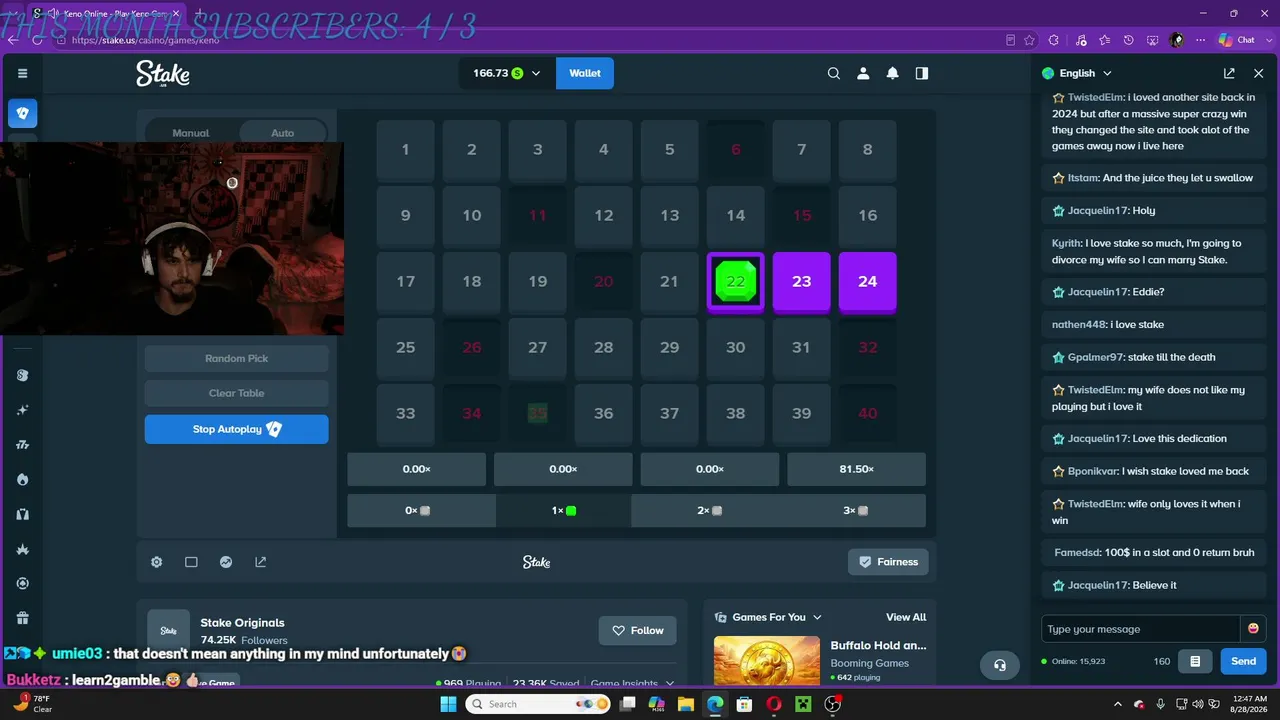Open the live dealer vest sidebar icon
This screenshot has height=720, width=1280.
point(23,514)
